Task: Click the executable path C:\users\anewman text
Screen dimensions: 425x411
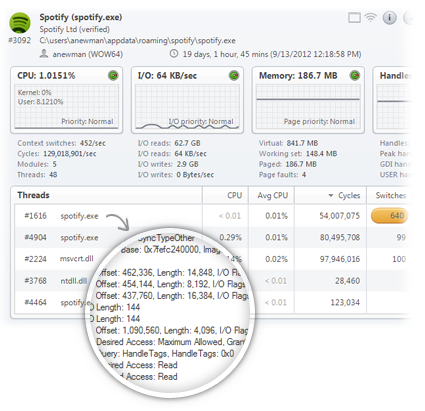Action: coord(137,41)
